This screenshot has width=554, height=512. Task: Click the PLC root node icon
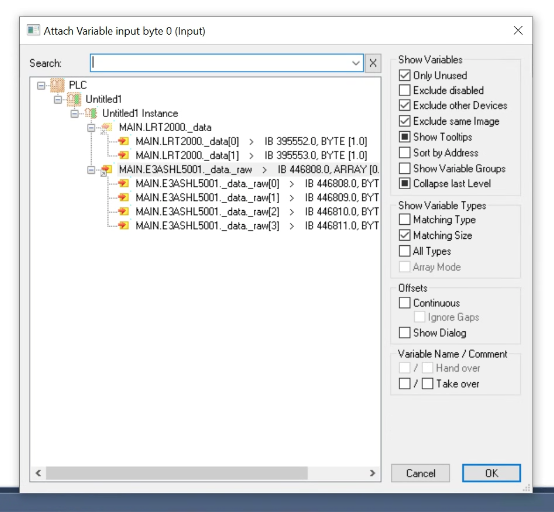[57, 85]
